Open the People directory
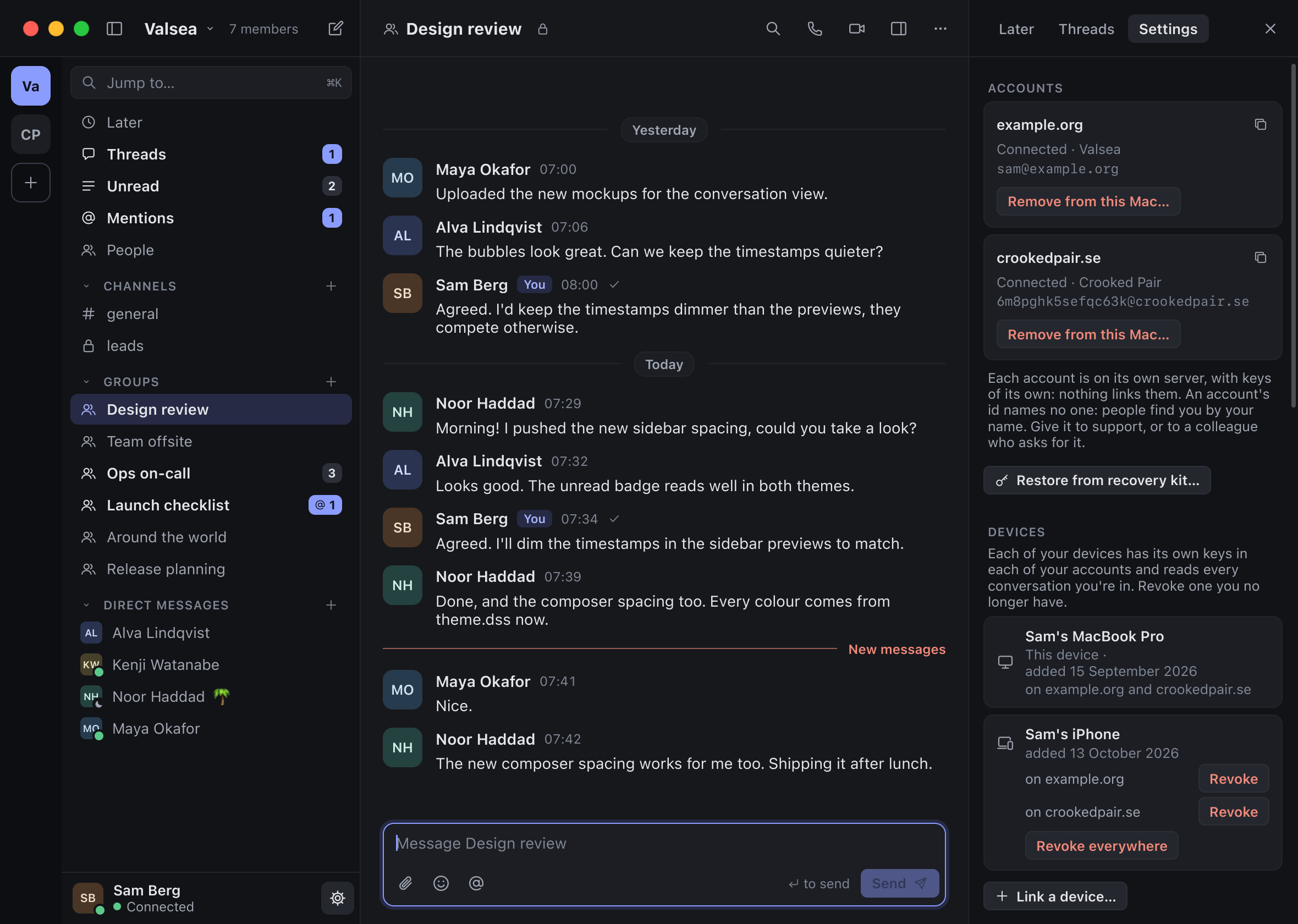This screenshot has width=1298, height=924. [211, 250]
